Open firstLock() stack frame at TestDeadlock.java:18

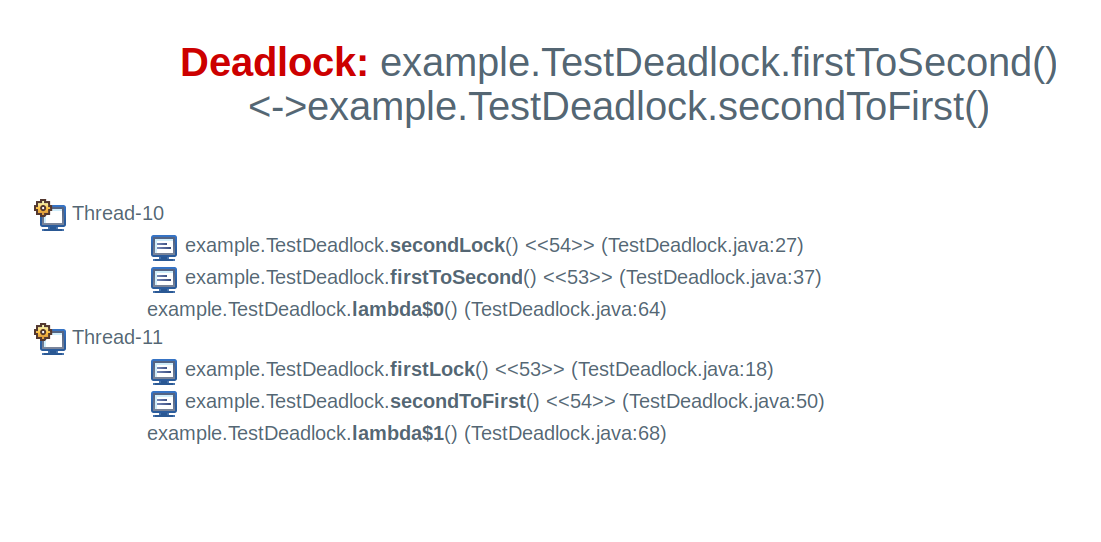coord(479,369)
